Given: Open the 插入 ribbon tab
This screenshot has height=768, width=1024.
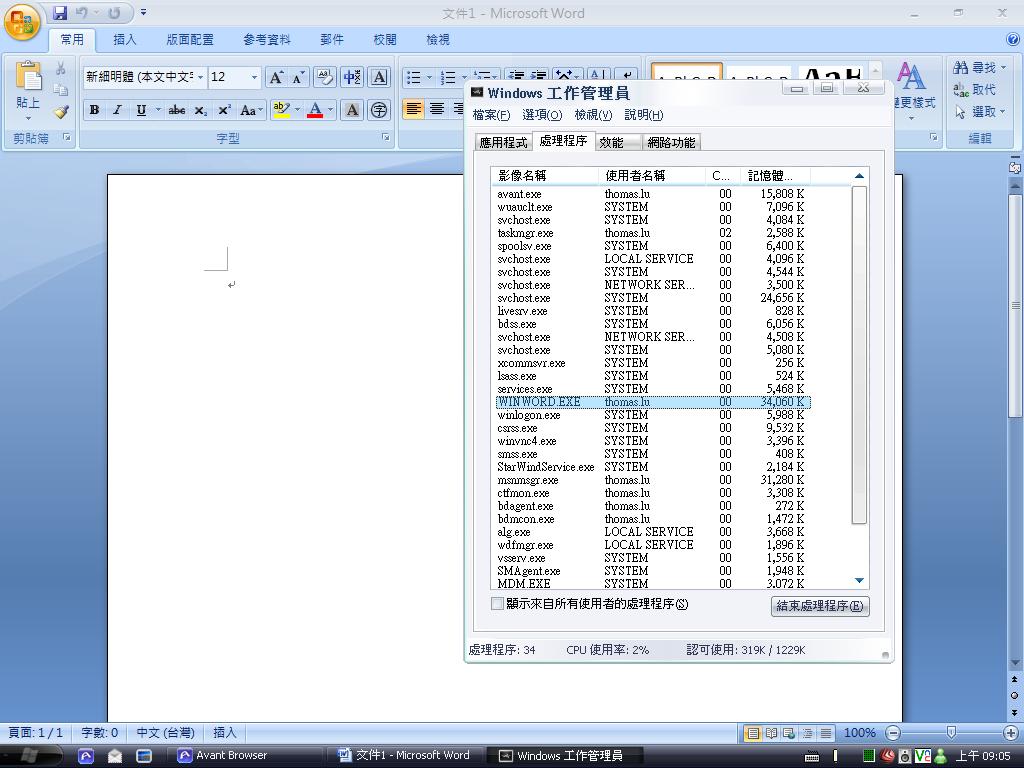Looking at the screenshot, I should click(x=125, y=40).
